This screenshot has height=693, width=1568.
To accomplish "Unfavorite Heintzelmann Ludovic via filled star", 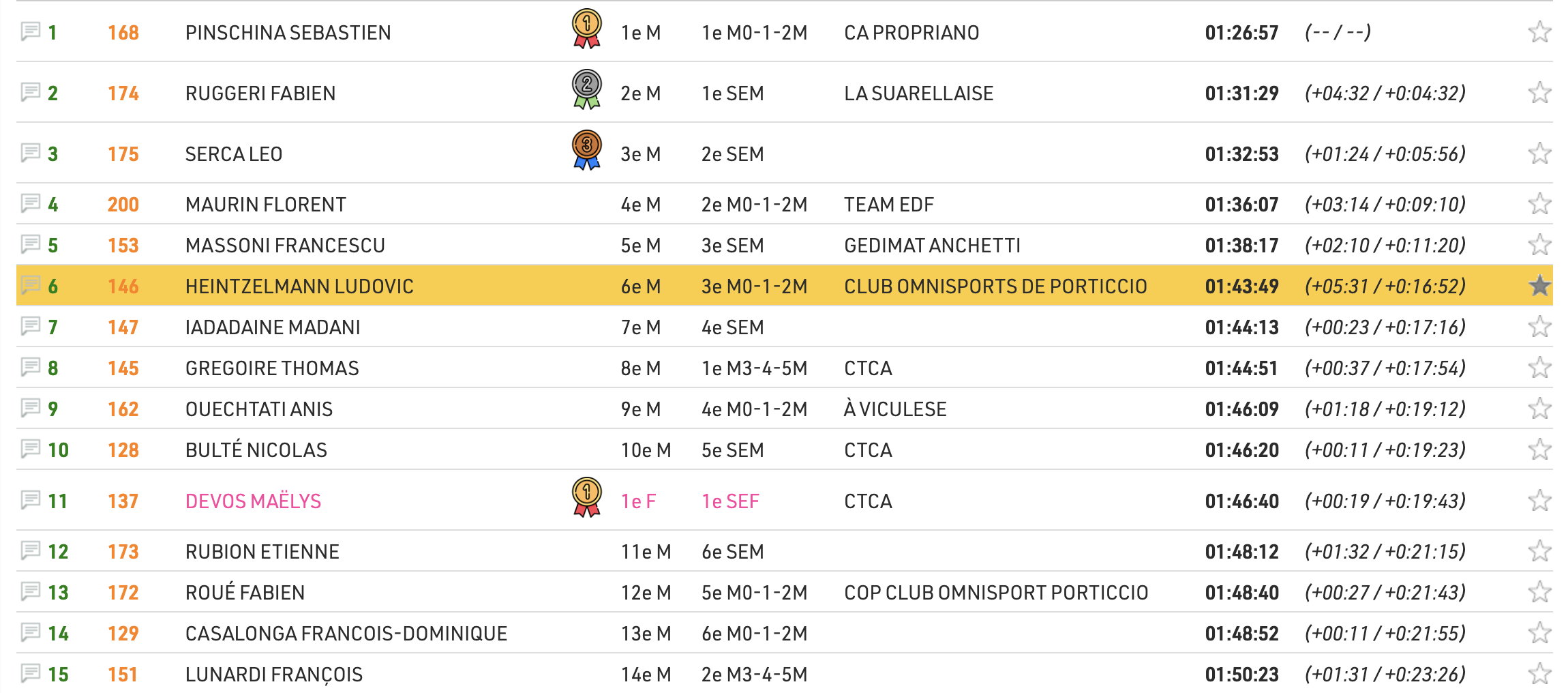I will pos(1539,286).
